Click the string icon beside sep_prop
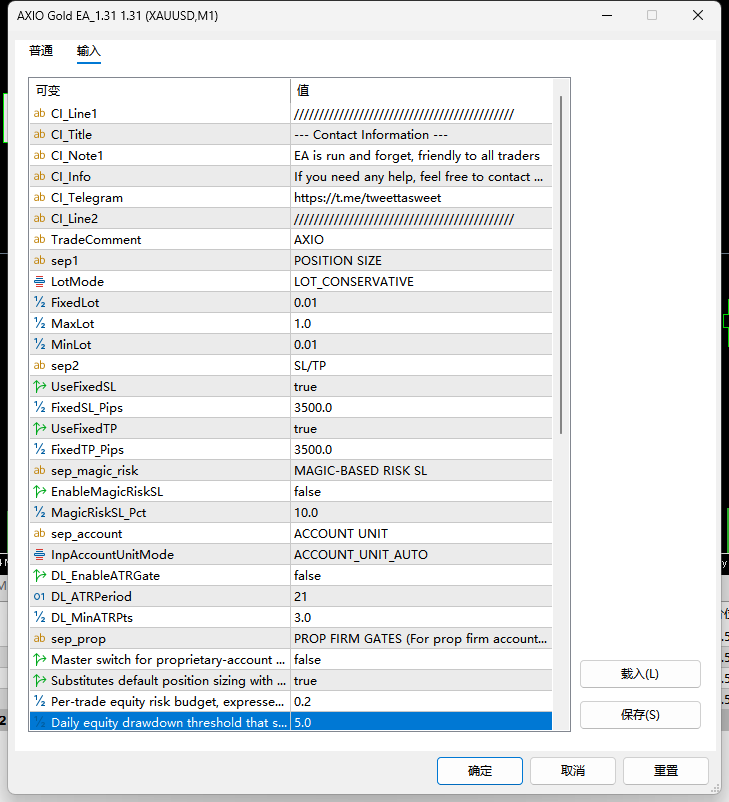 (x=39, y=638)
